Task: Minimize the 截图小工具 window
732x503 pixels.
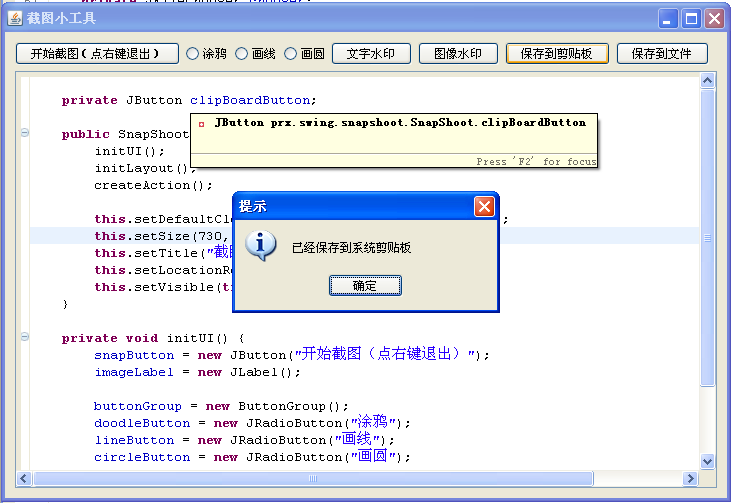Action: pyautogui.click(x=668, y=19)
